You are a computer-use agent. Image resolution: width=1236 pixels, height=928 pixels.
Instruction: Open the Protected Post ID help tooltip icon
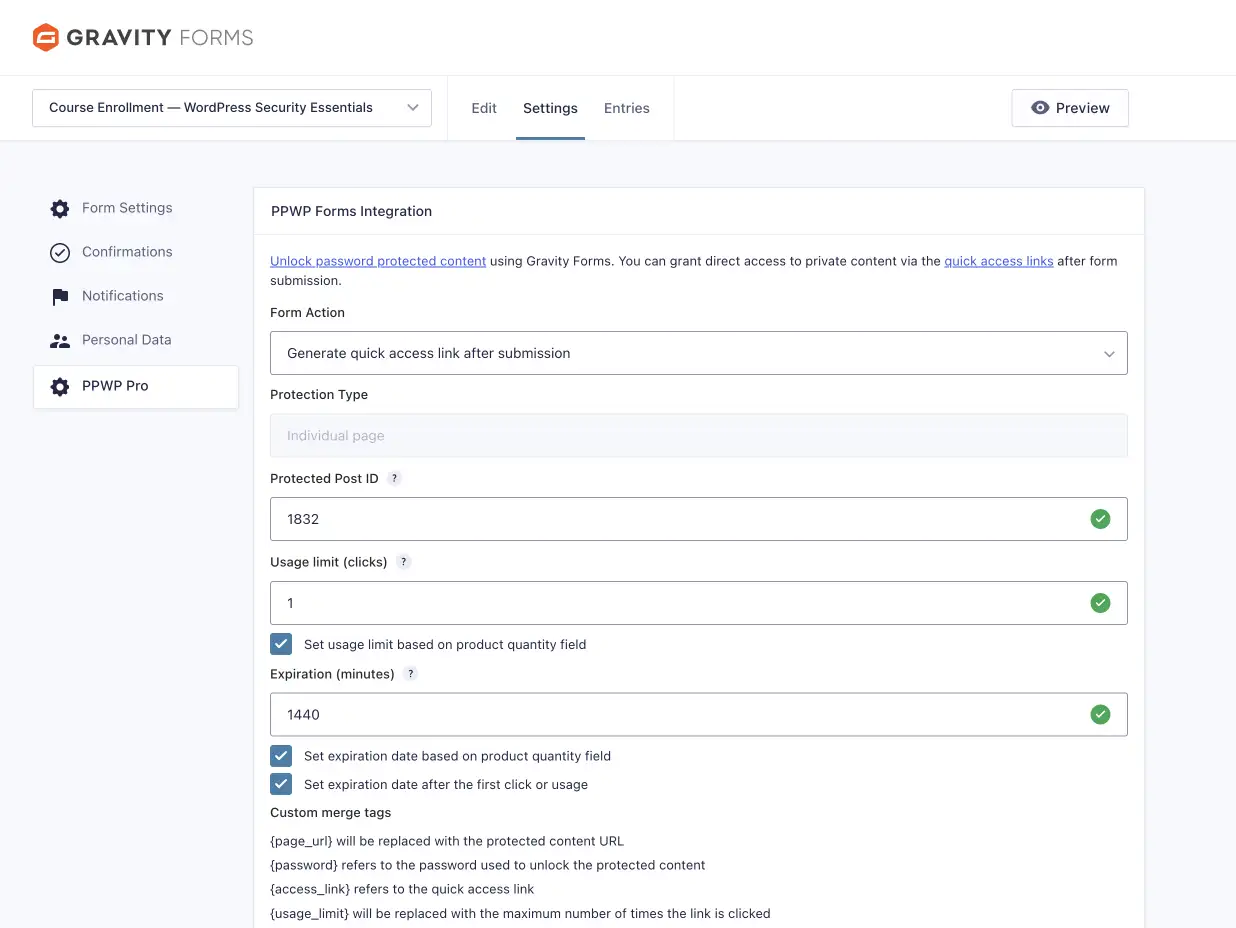[x=394, y=479]
